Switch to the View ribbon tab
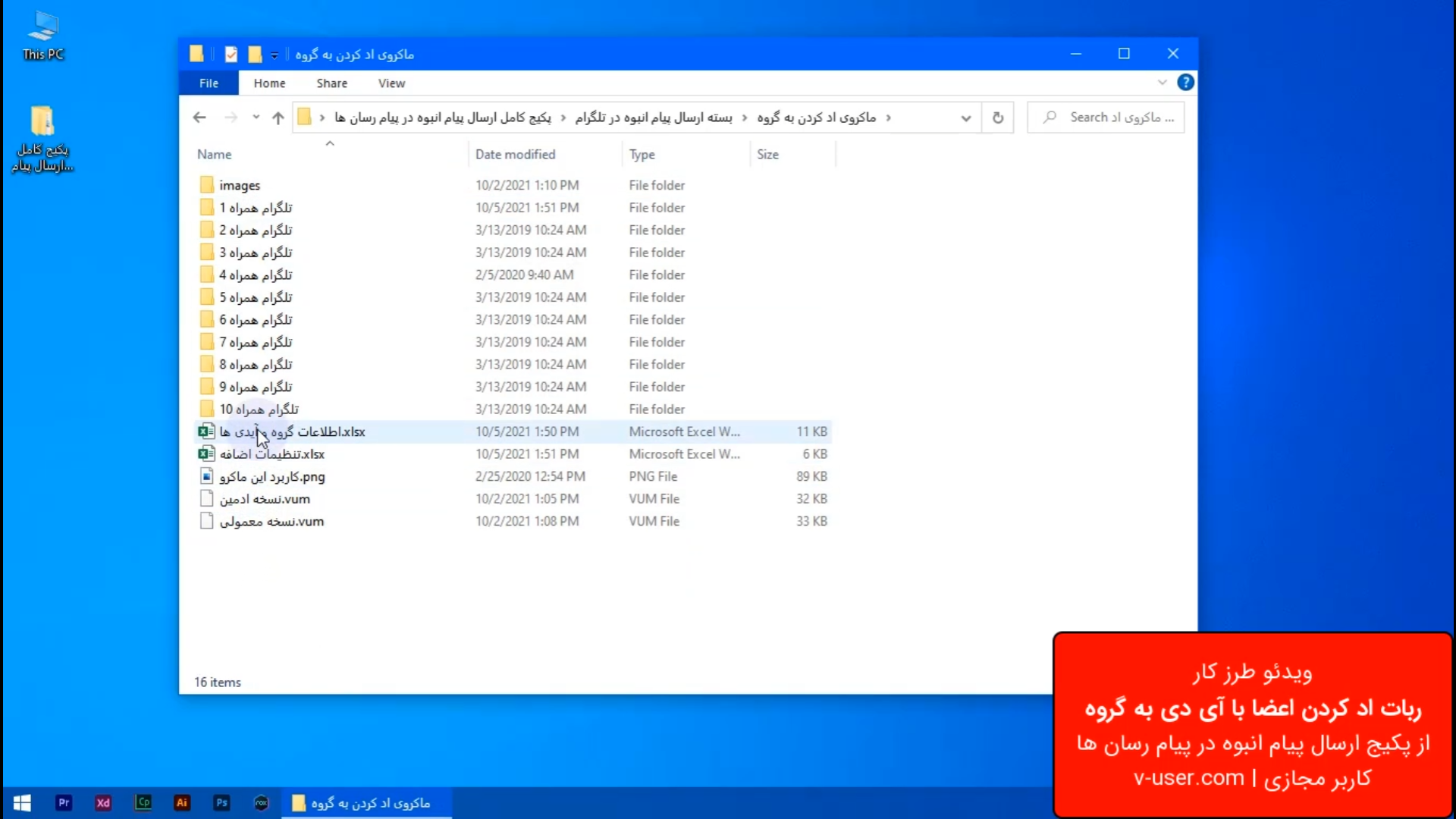 click(391, 83)
